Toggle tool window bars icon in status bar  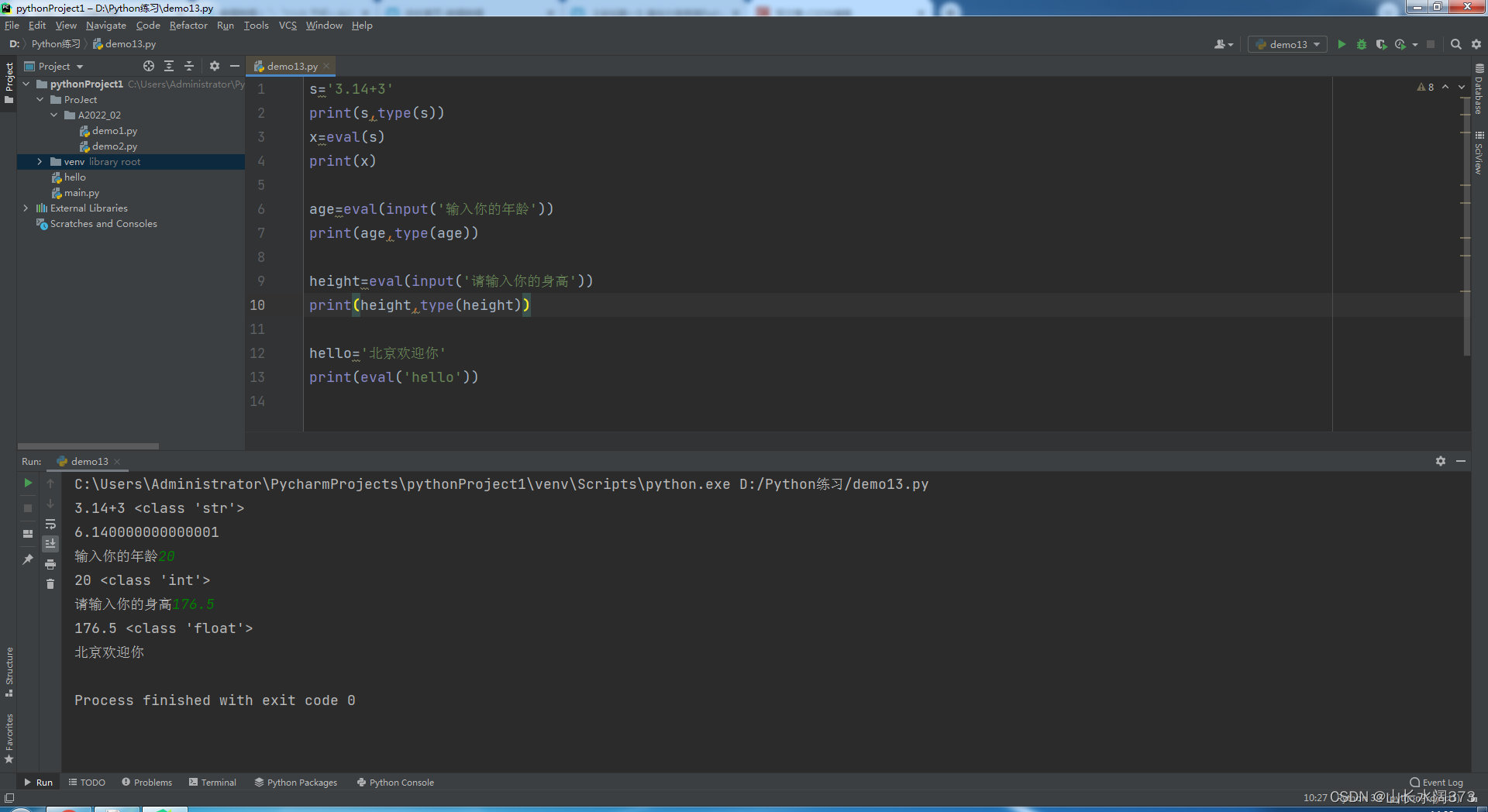[9, 797]
